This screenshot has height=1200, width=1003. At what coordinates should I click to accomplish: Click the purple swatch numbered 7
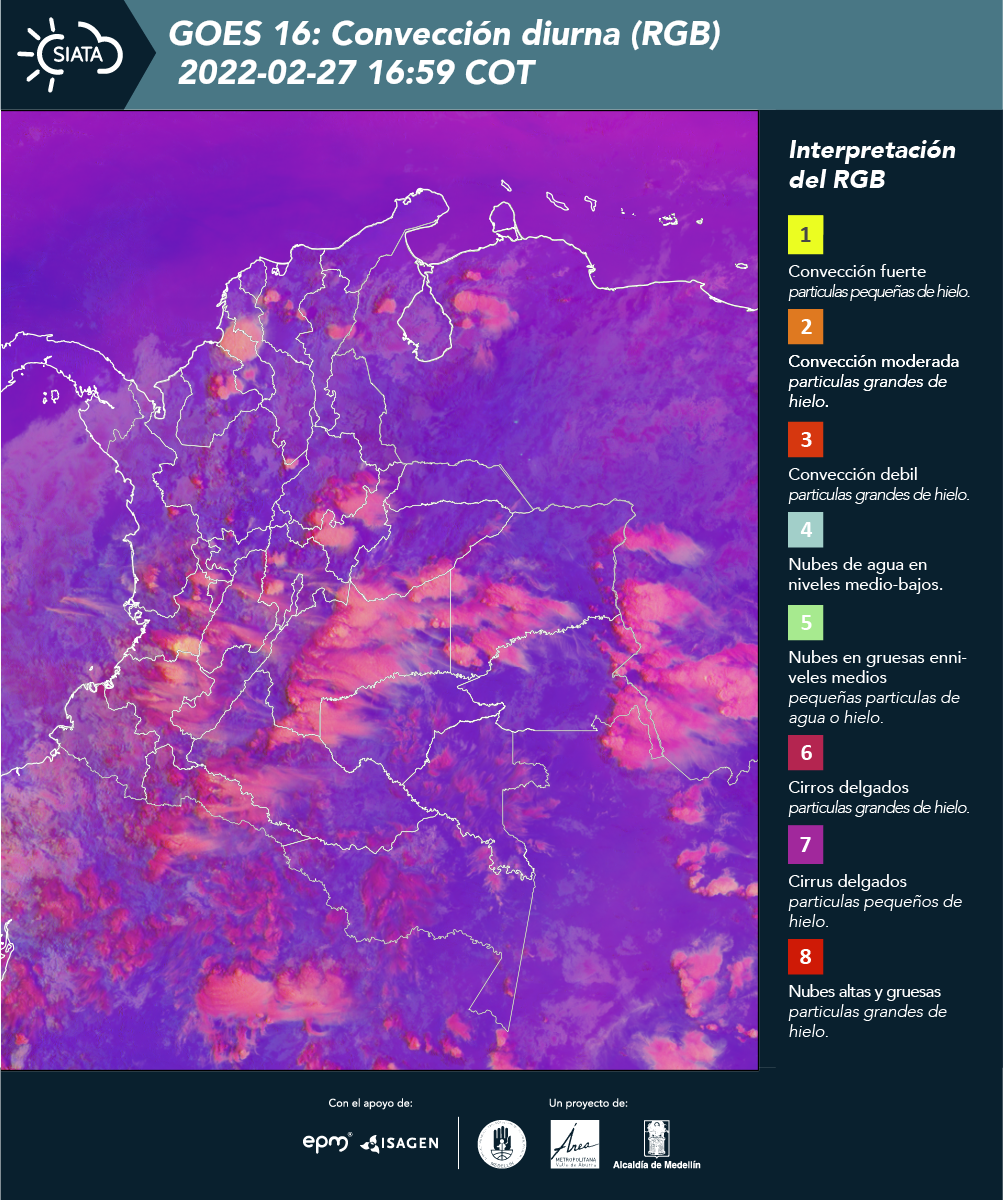click(805, 846)
